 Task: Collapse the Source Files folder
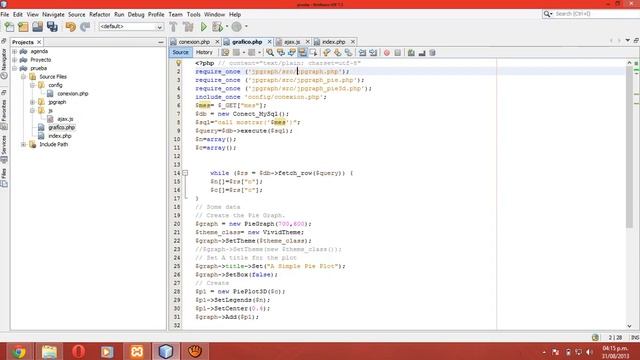pyautogui.click(x=24, y=77)
